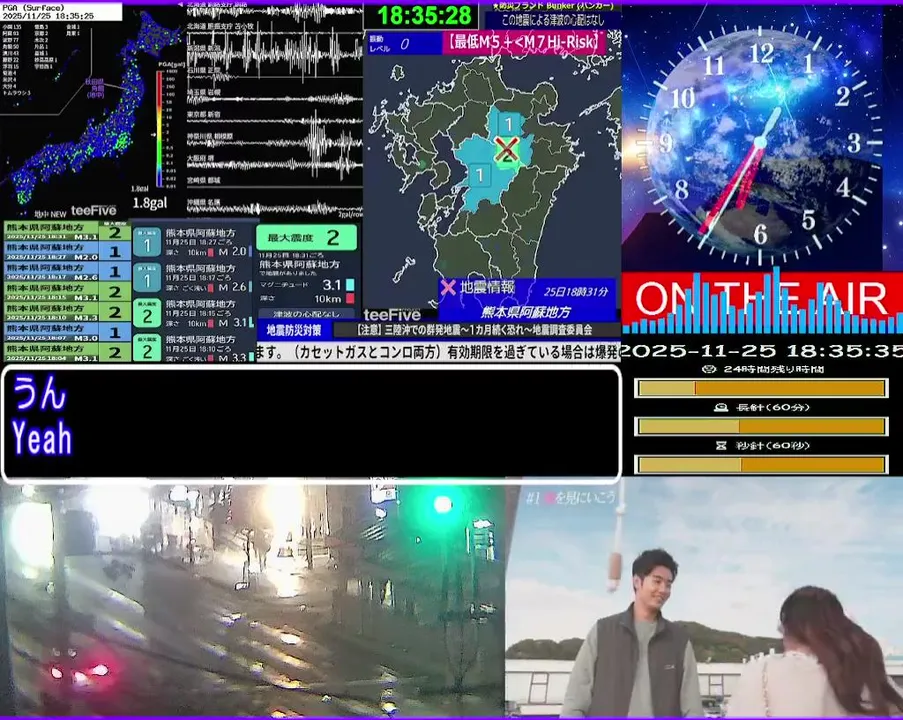Click intensity 1 marker on western Kumamoto region
Screen dimensions: 903x720
tap(479, 175)
